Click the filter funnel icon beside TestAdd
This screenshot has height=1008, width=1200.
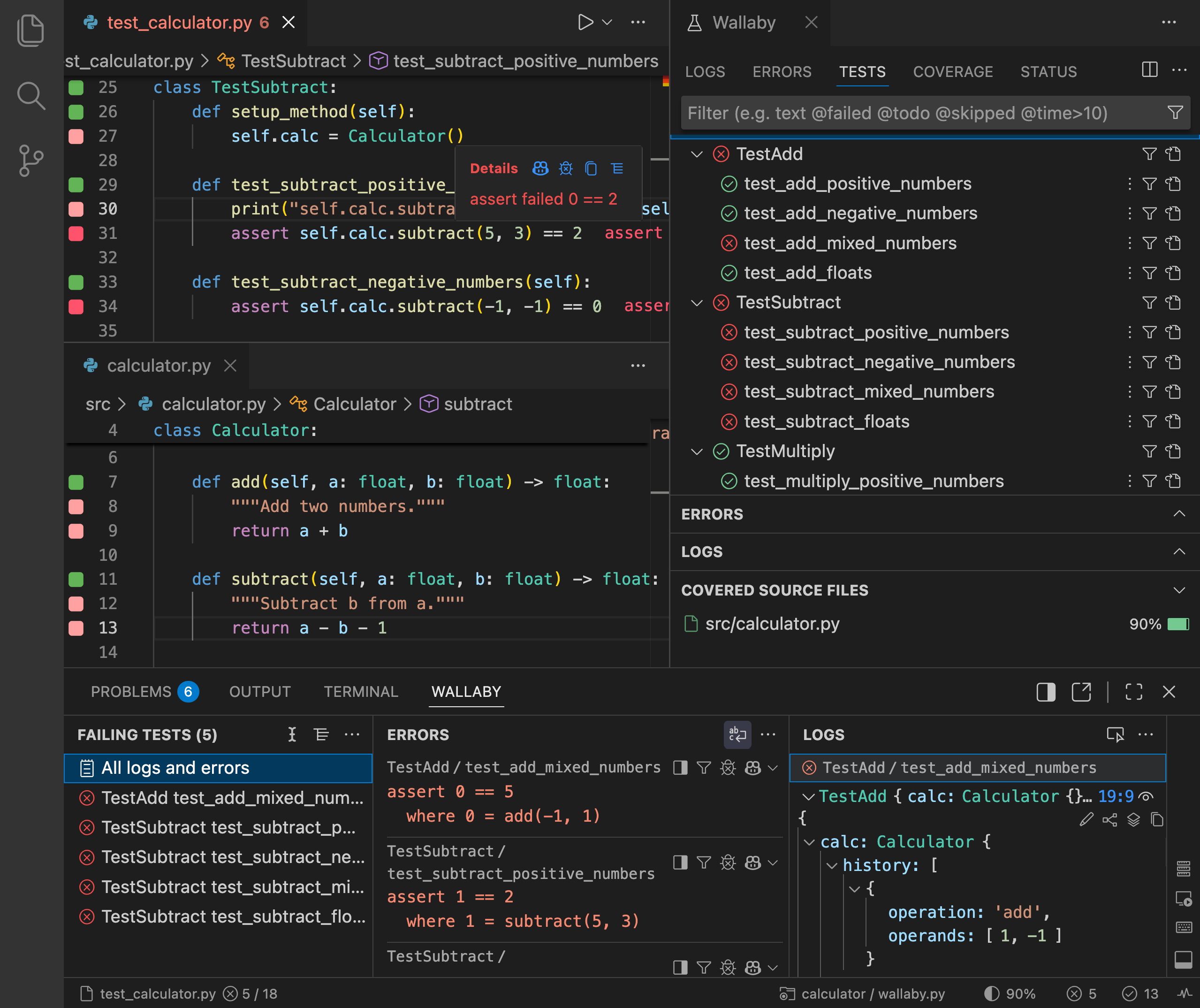tap(1149, 154)
